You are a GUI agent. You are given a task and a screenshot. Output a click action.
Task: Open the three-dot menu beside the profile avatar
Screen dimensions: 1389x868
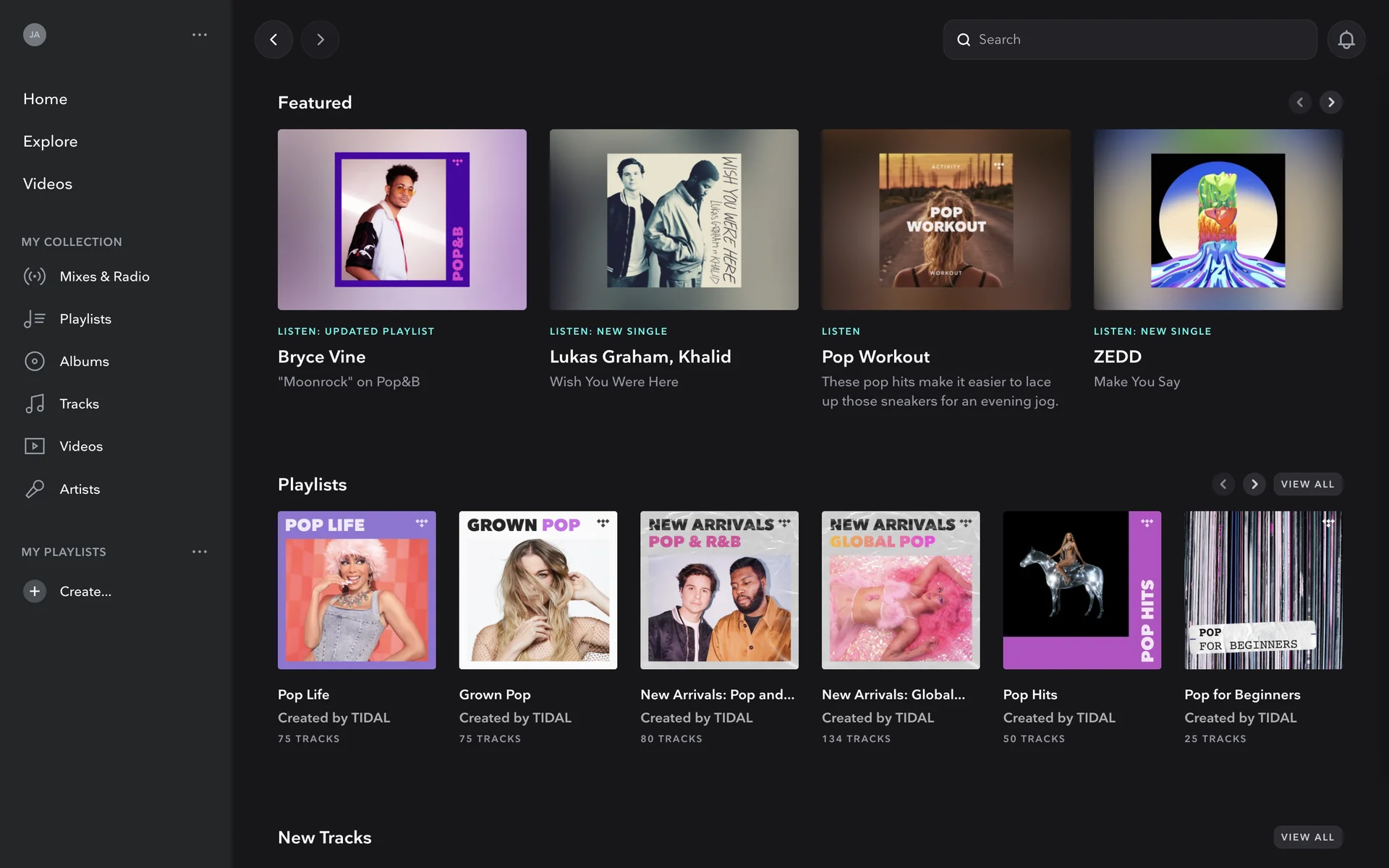(200, 35)
